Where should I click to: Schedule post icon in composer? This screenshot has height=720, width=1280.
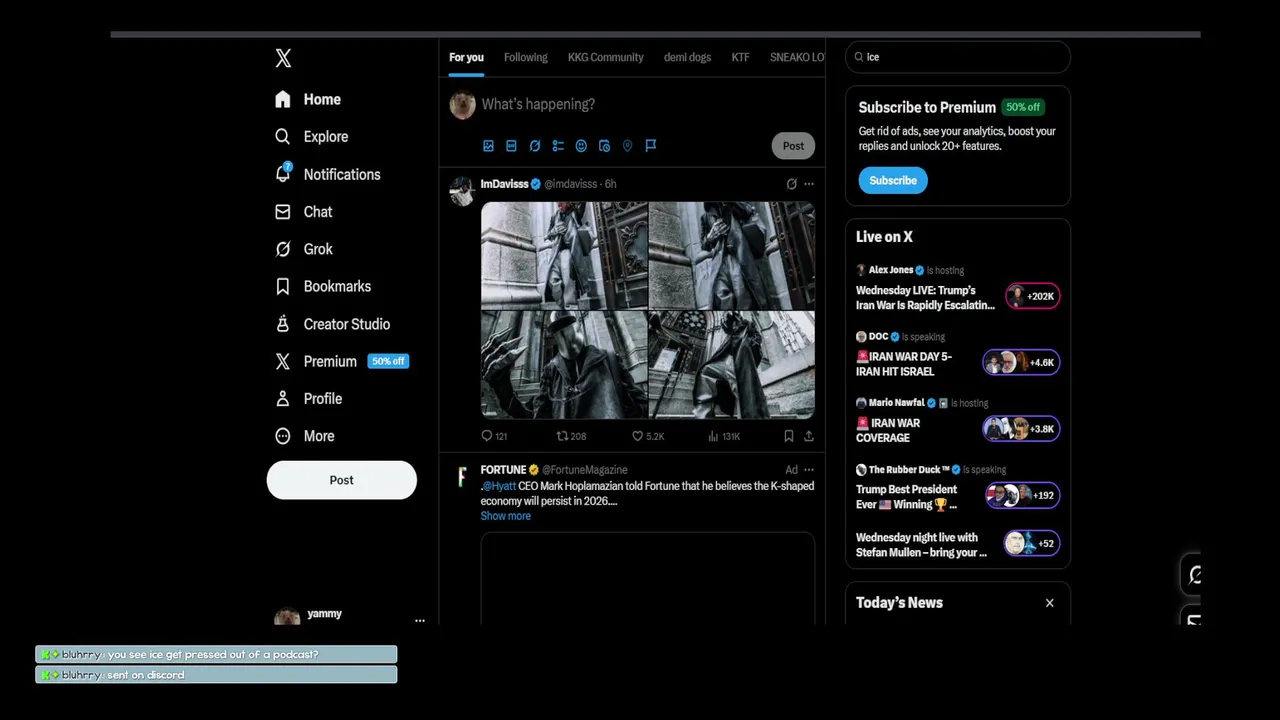(x=604, y=146)
